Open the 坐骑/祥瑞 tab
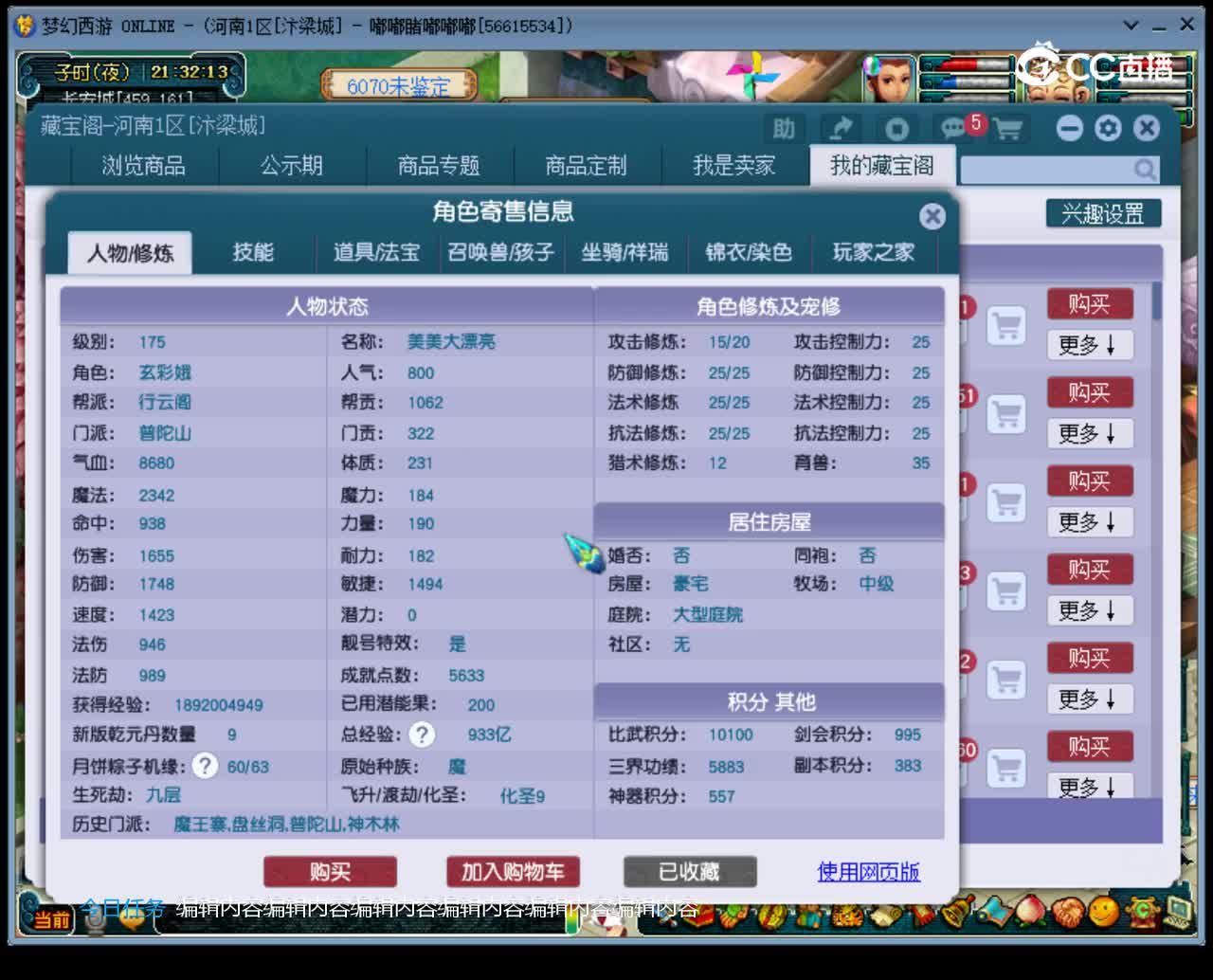1213x980 pixels. click(625, 252)
